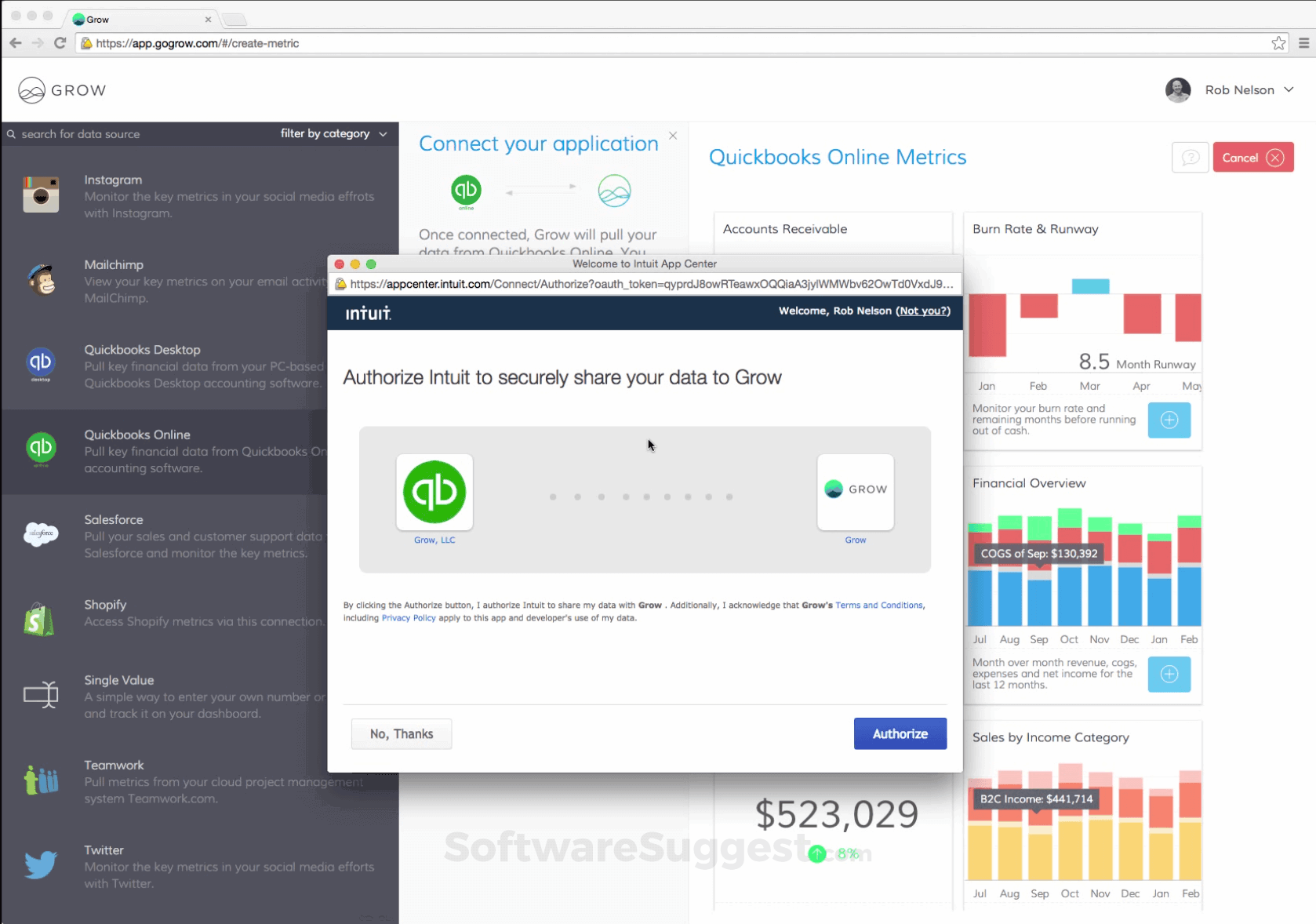Screen dimensions: 1316x924
Task: Click the search magnifier icon in sidebar
Action: click(11, 134)
